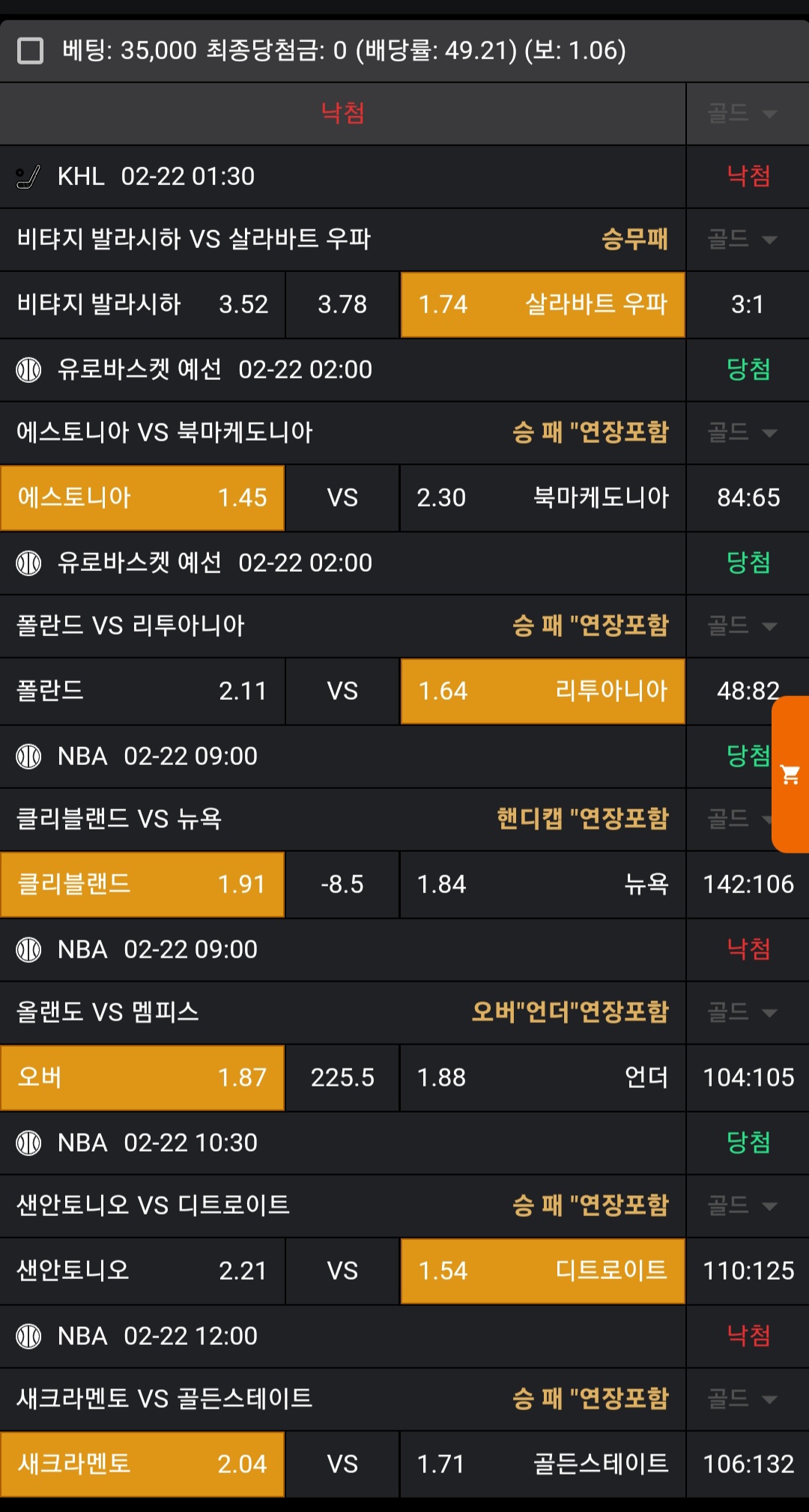Image resolution: width=809 pixels, height=1512 pixels.
Task: Open the orange shopping cart tab
Action: [790, 774]
